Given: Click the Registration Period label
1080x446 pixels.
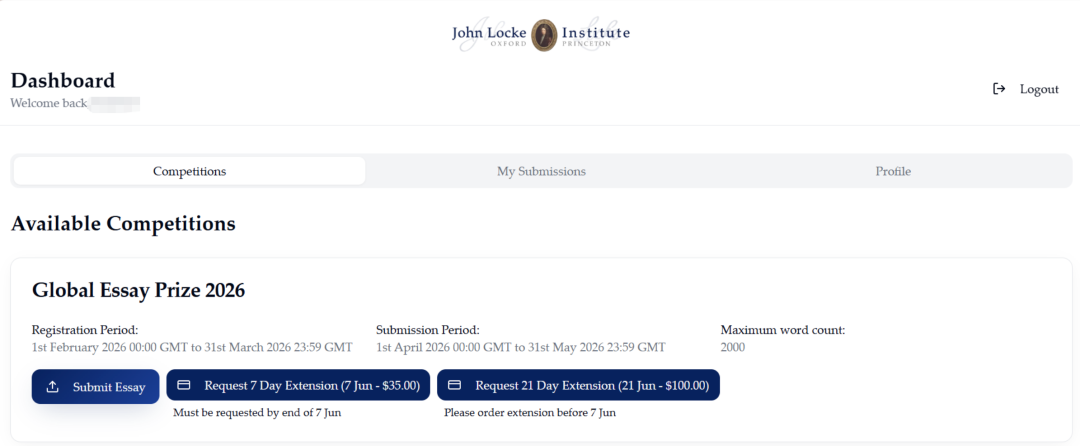Looking at the screenshot, I should [85, 330].
